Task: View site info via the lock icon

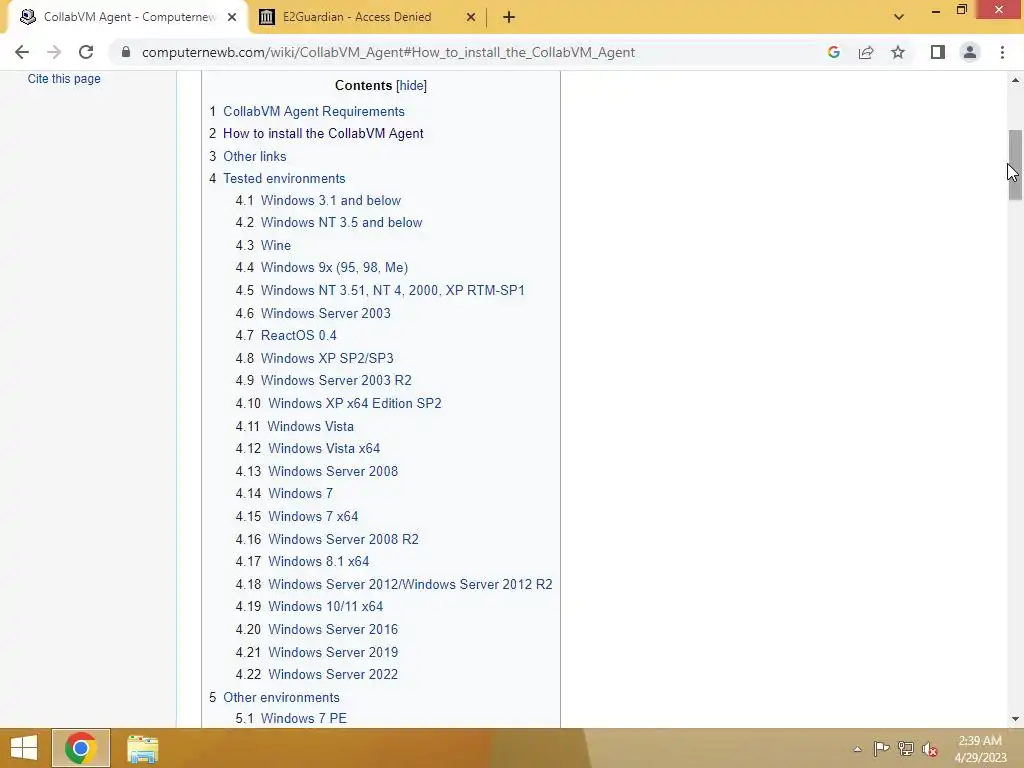Action: coord(126,52)
